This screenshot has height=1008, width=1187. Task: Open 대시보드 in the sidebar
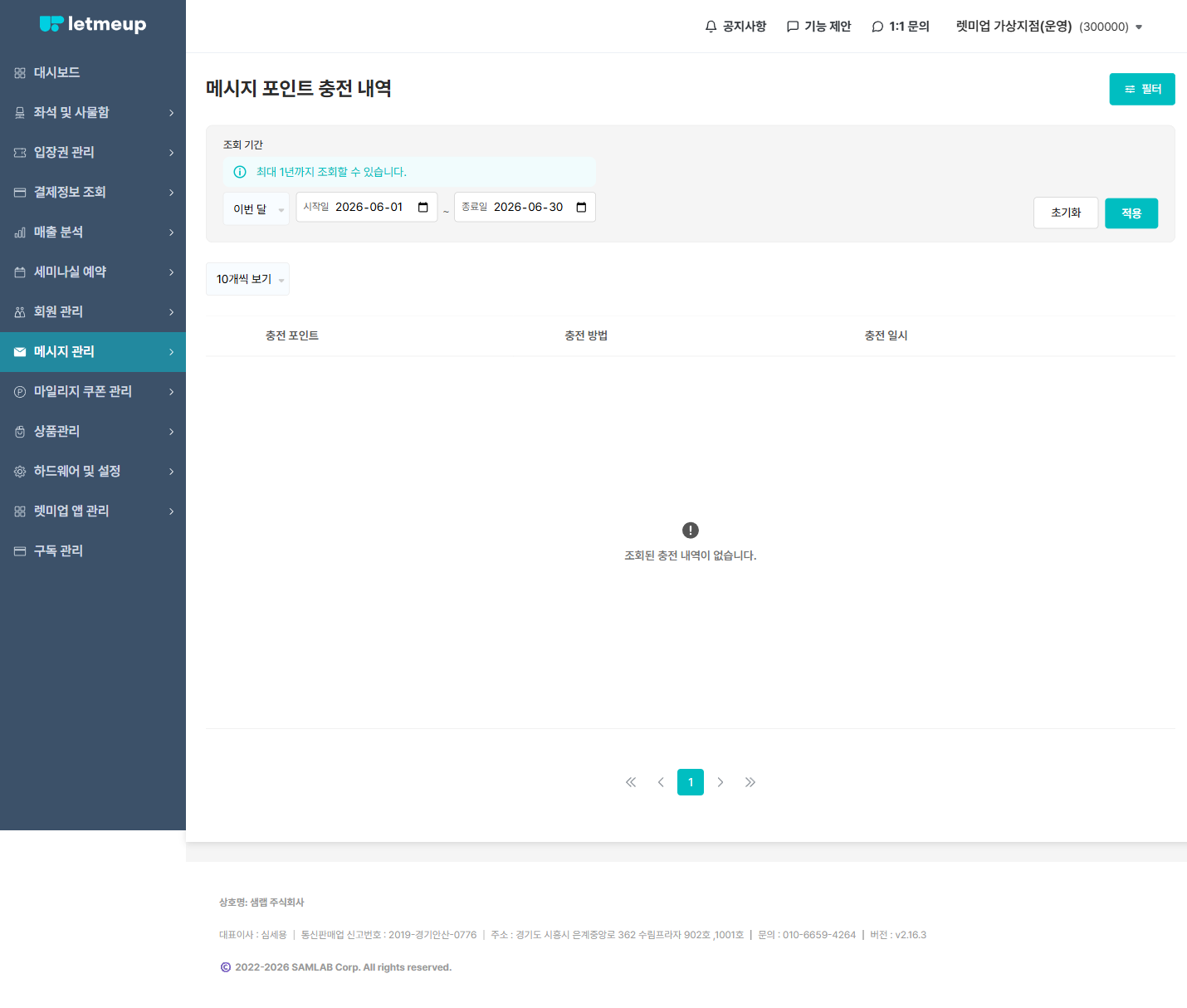coord(93,72)
